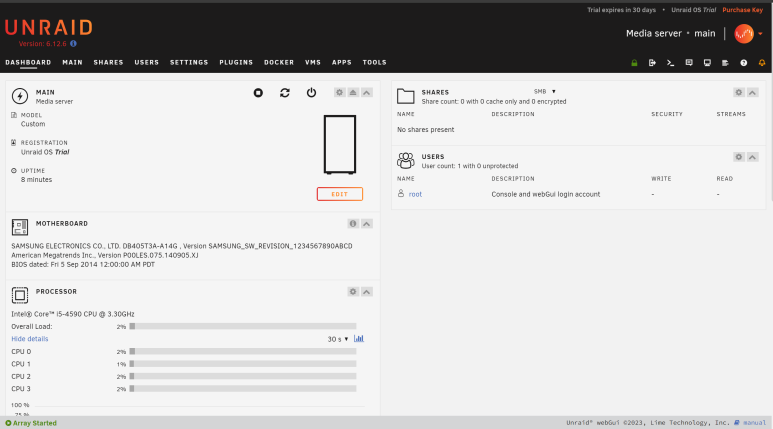Open the Settings menu tab

pyautogui.click(x=189, y=62)
